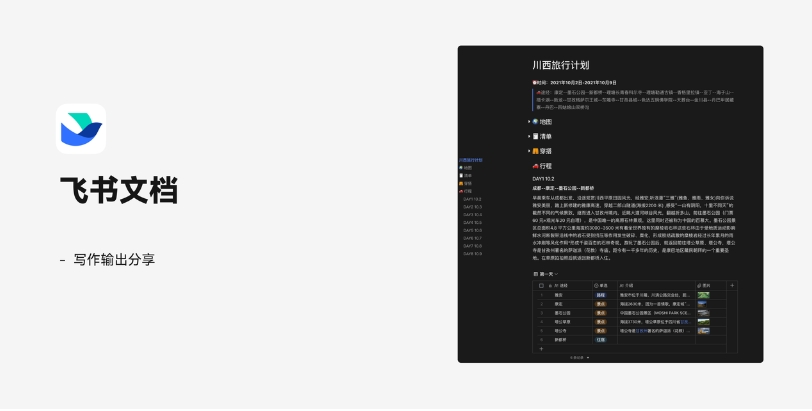812x411 pixels.
Task: Expand the 清单 collapsed section
Action: [x=529, y=136]
